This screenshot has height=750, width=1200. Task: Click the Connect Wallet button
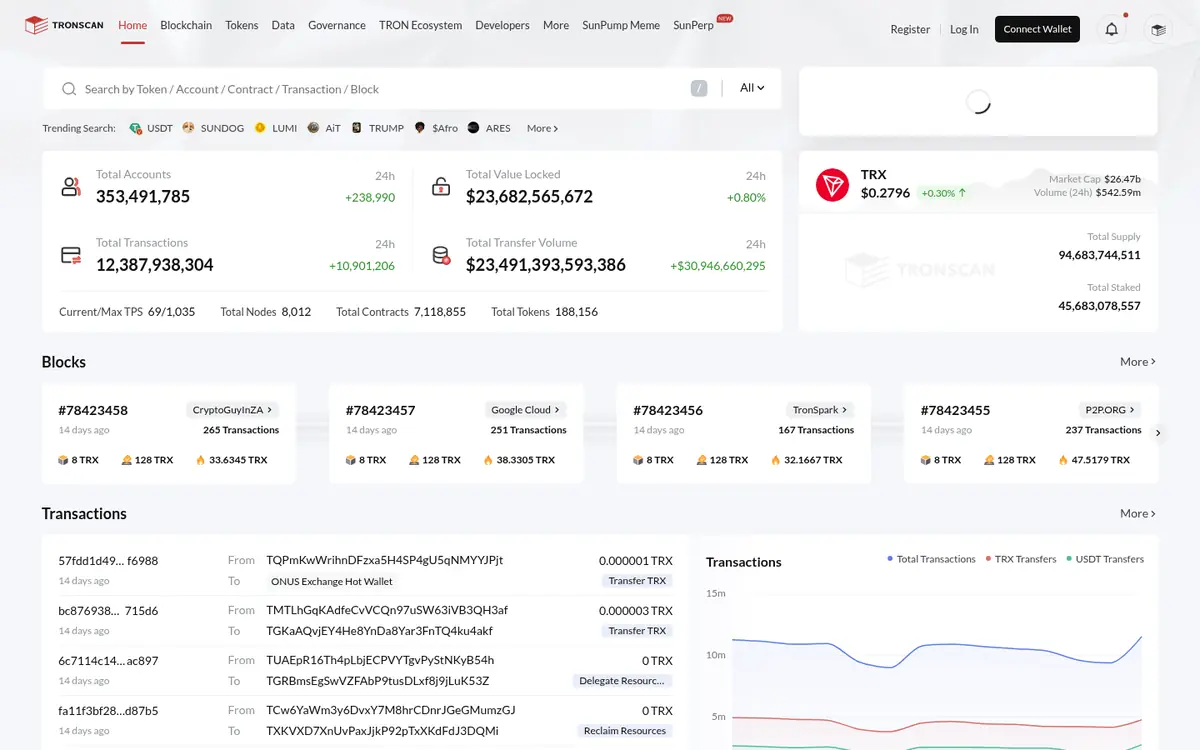coord(1037,29)
